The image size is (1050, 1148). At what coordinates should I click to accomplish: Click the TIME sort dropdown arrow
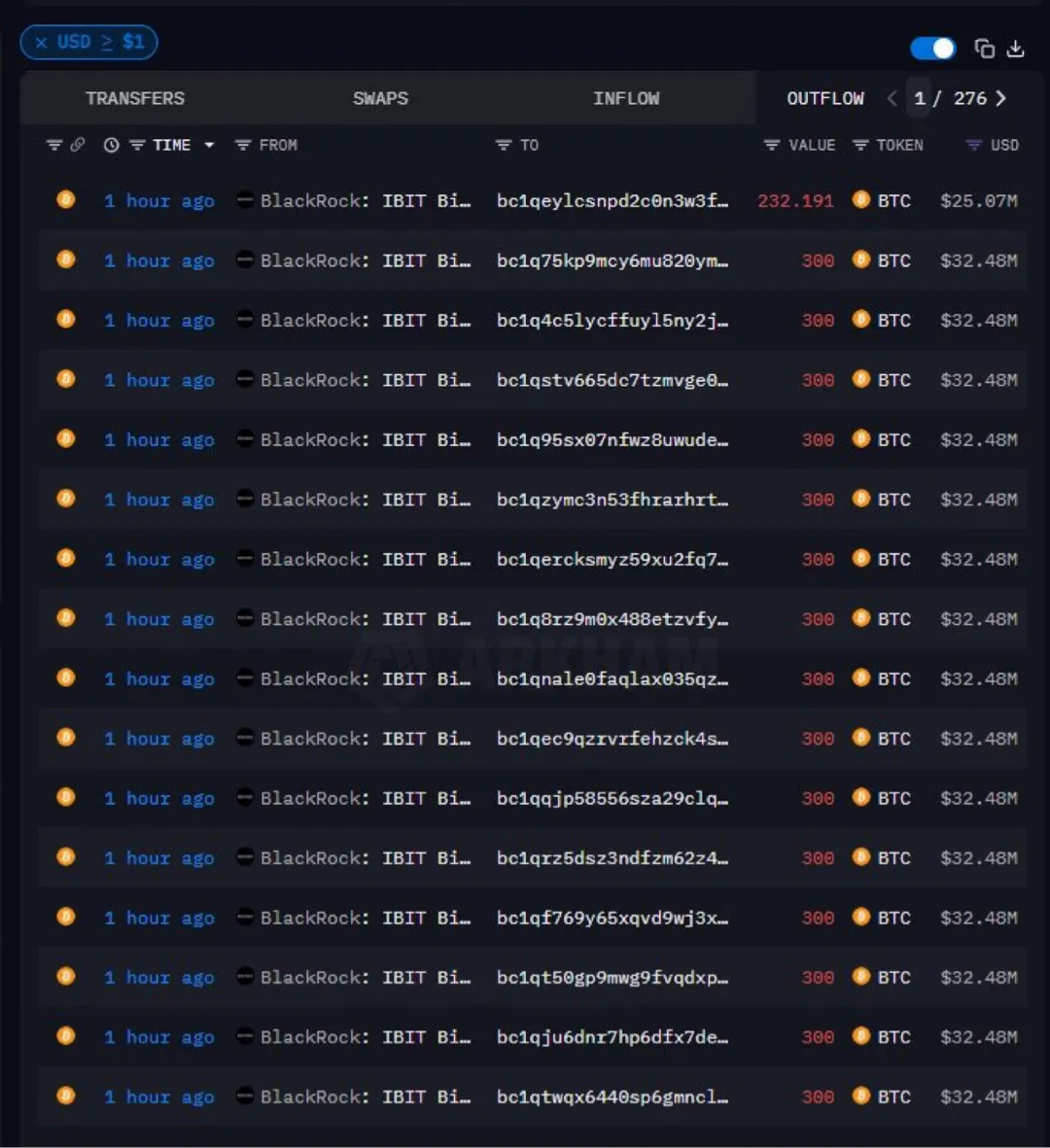tap(209, 145)
